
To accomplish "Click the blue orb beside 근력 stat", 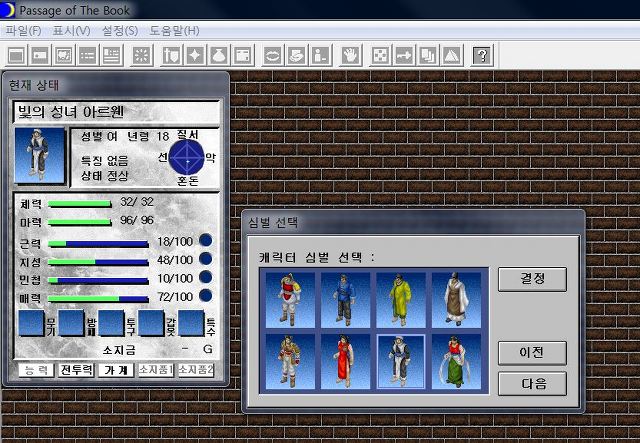I will pyautogui.click(x=205, y=241).
